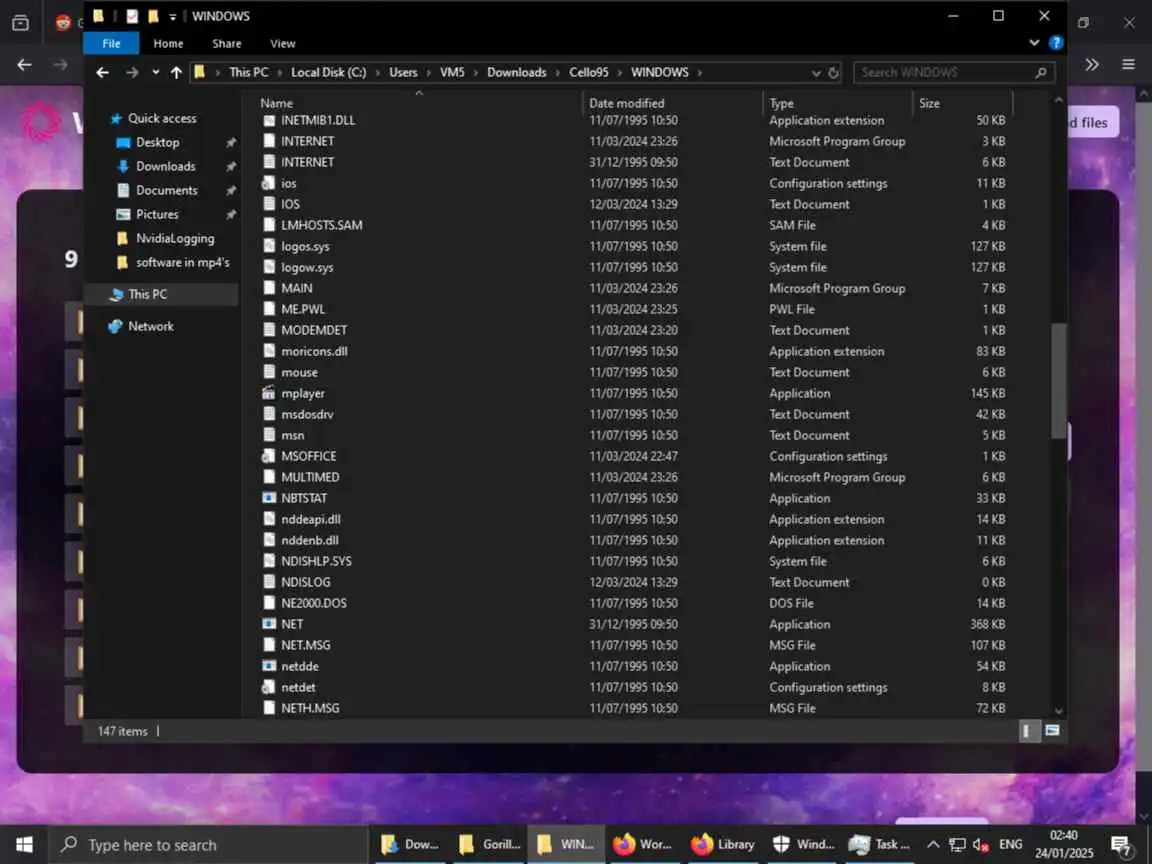1152x864 pixels.
Task: Open software in mp4's sidebar folder
Action: point(182,262)
